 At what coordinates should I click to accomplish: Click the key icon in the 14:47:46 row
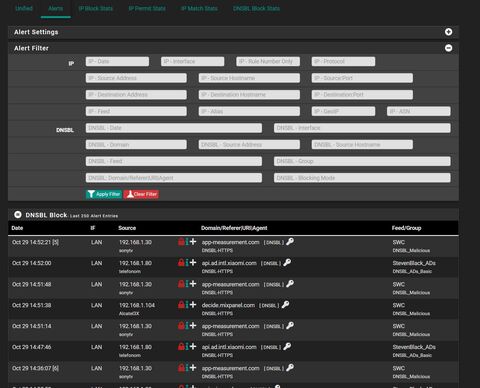[x=287, y=347]
